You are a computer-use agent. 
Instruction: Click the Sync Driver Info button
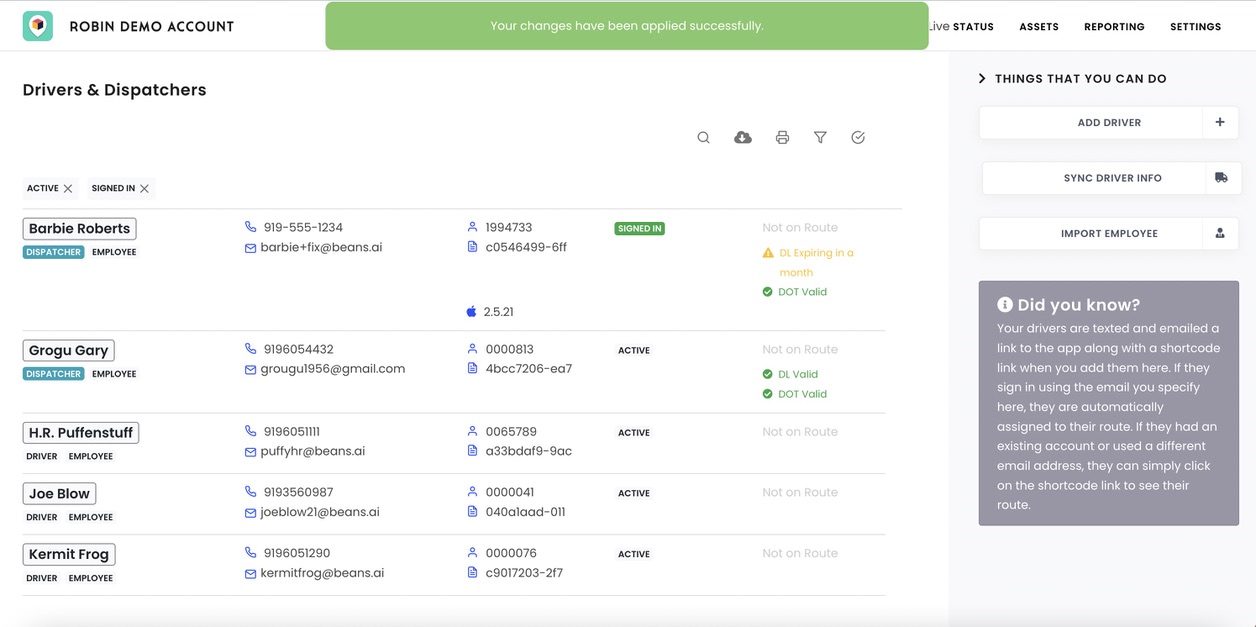(x=1112, y=178)
